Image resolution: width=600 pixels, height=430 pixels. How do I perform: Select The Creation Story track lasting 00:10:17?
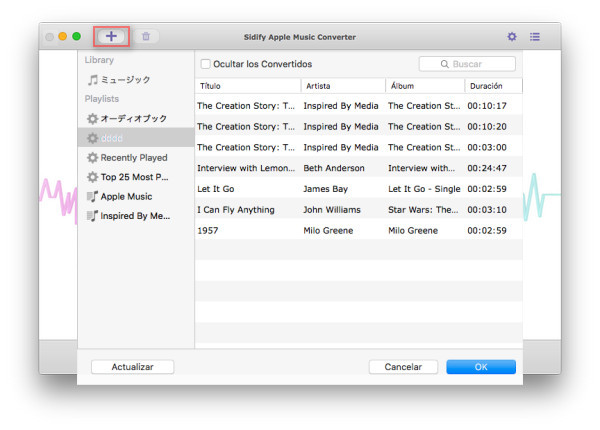[x=359, y=106]
